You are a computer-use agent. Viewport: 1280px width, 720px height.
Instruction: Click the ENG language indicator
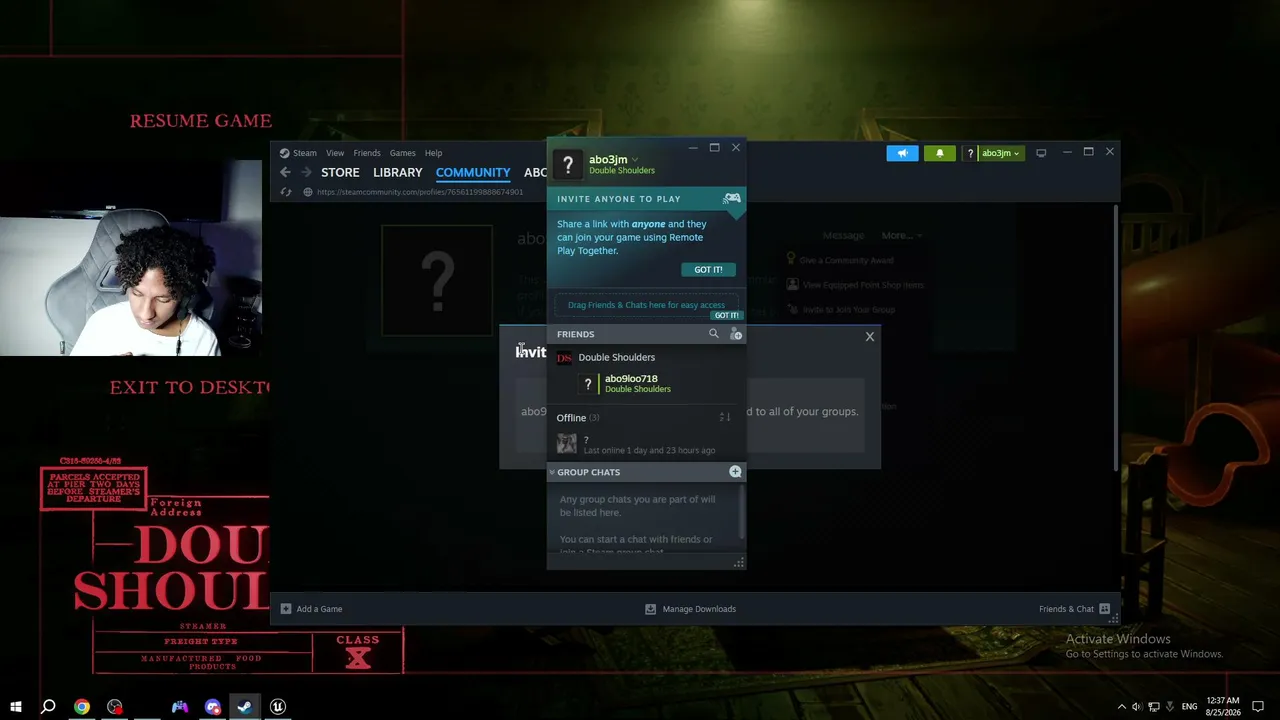1189,707
